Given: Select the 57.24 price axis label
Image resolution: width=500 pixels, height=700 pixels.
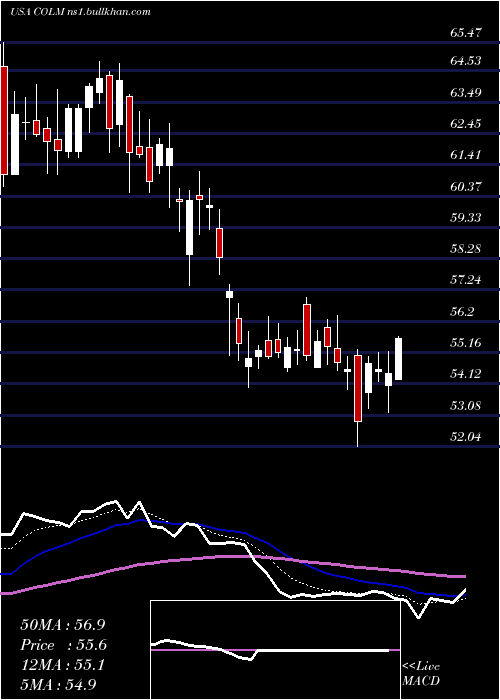Looking at the screenshot, I should click(466, 280).
